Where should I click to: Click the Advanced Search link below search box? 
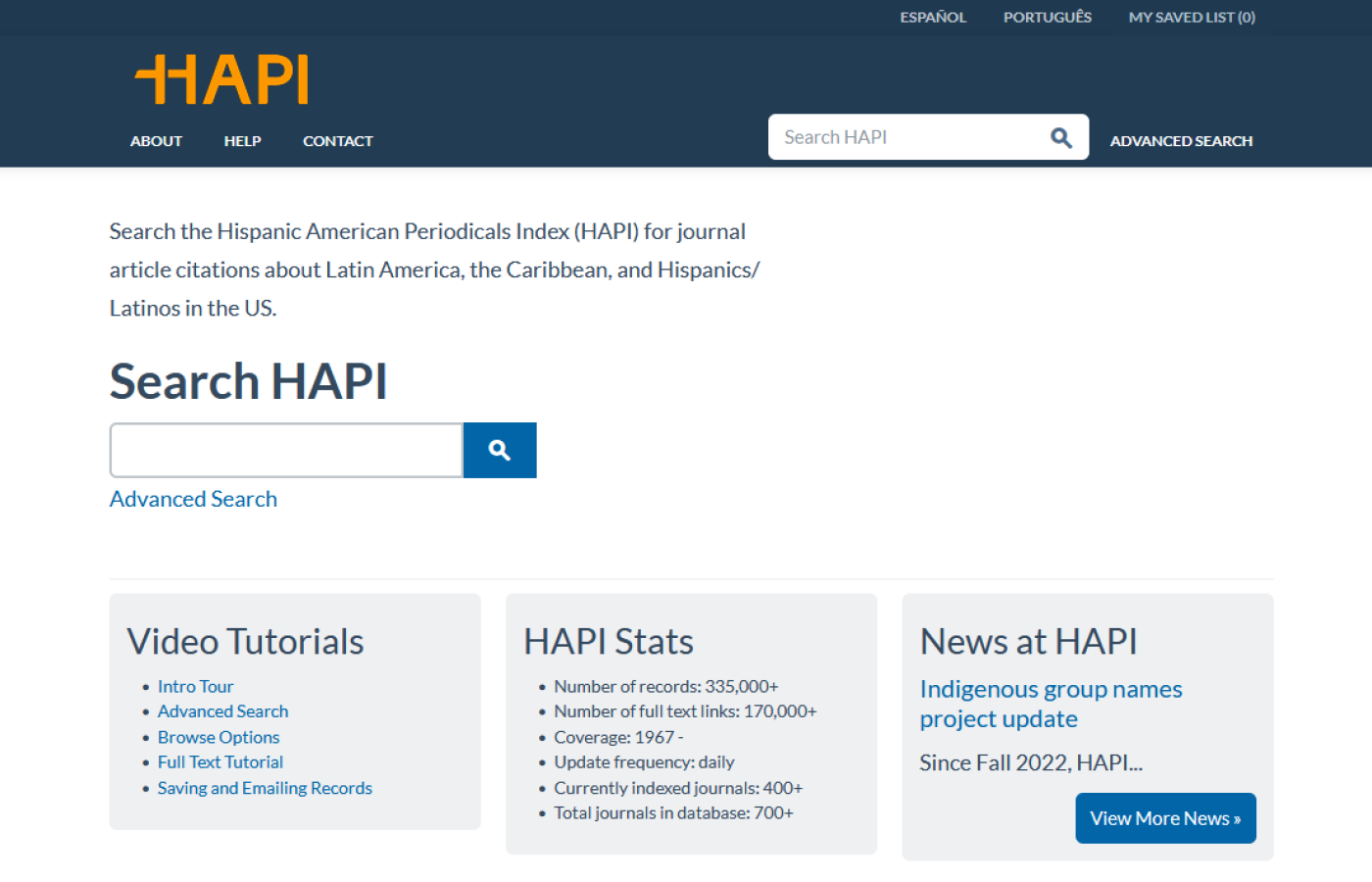pyautogui.click(x=193, y=499)
